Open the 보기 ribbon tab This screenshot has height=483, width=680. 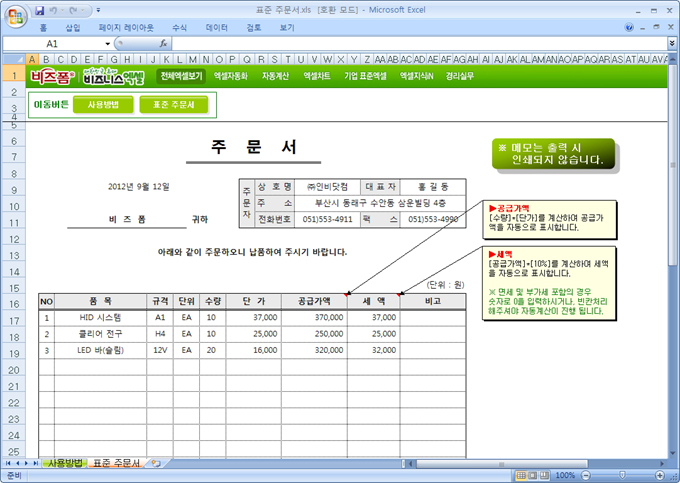tap(287, 28)
